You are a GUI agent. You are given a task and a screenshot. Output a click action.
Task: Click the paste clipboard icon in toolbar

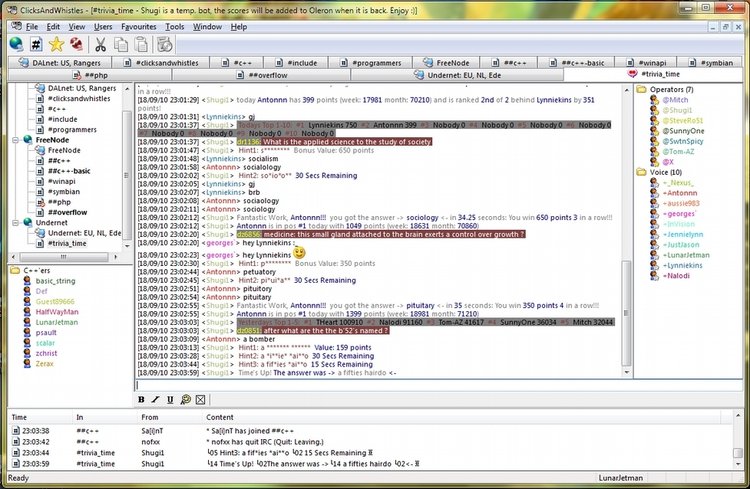(139, 44)
